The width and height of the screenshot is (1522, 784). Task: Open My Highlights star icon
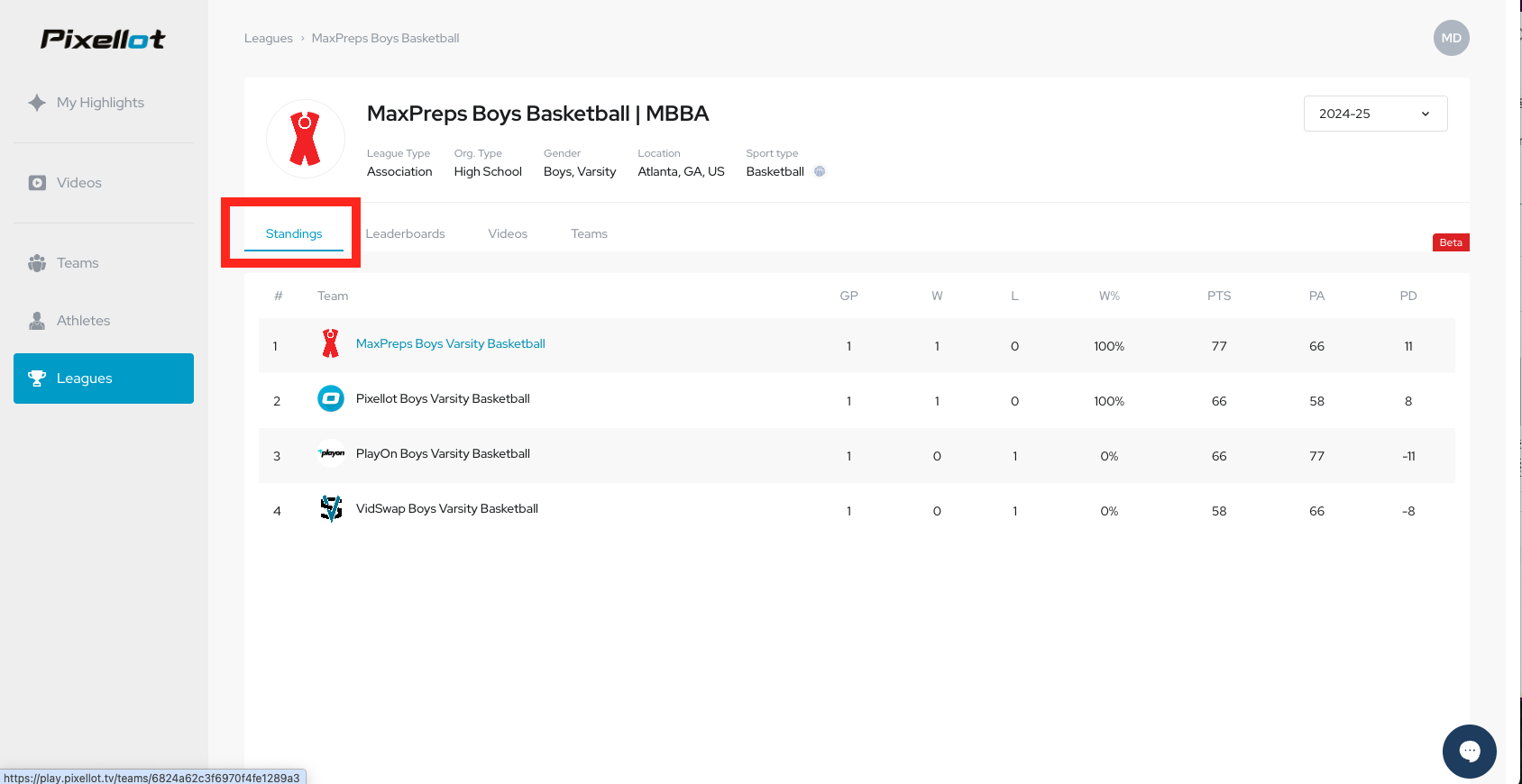37,103
